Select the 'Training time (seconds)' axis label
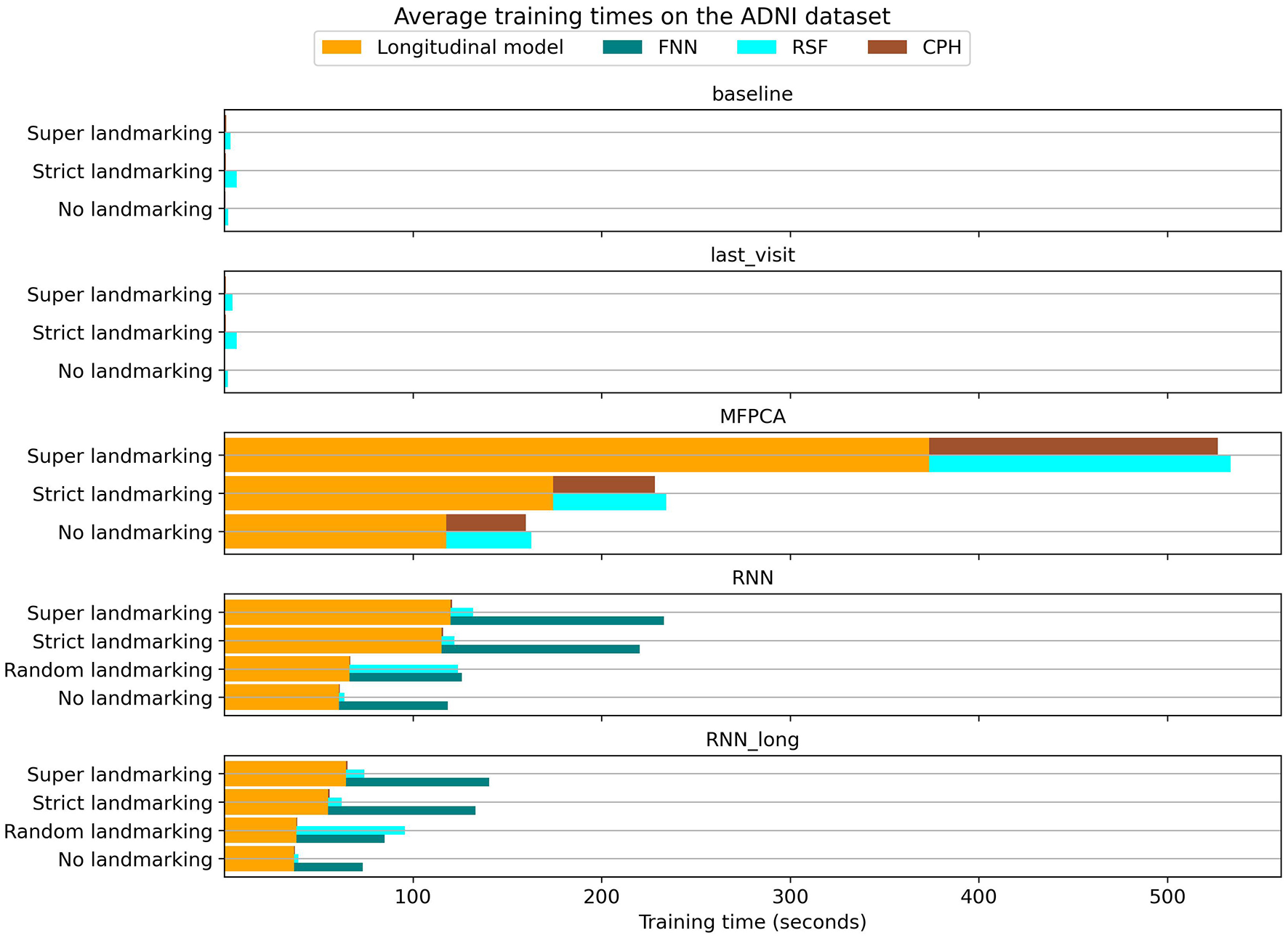 coord(752,922)
